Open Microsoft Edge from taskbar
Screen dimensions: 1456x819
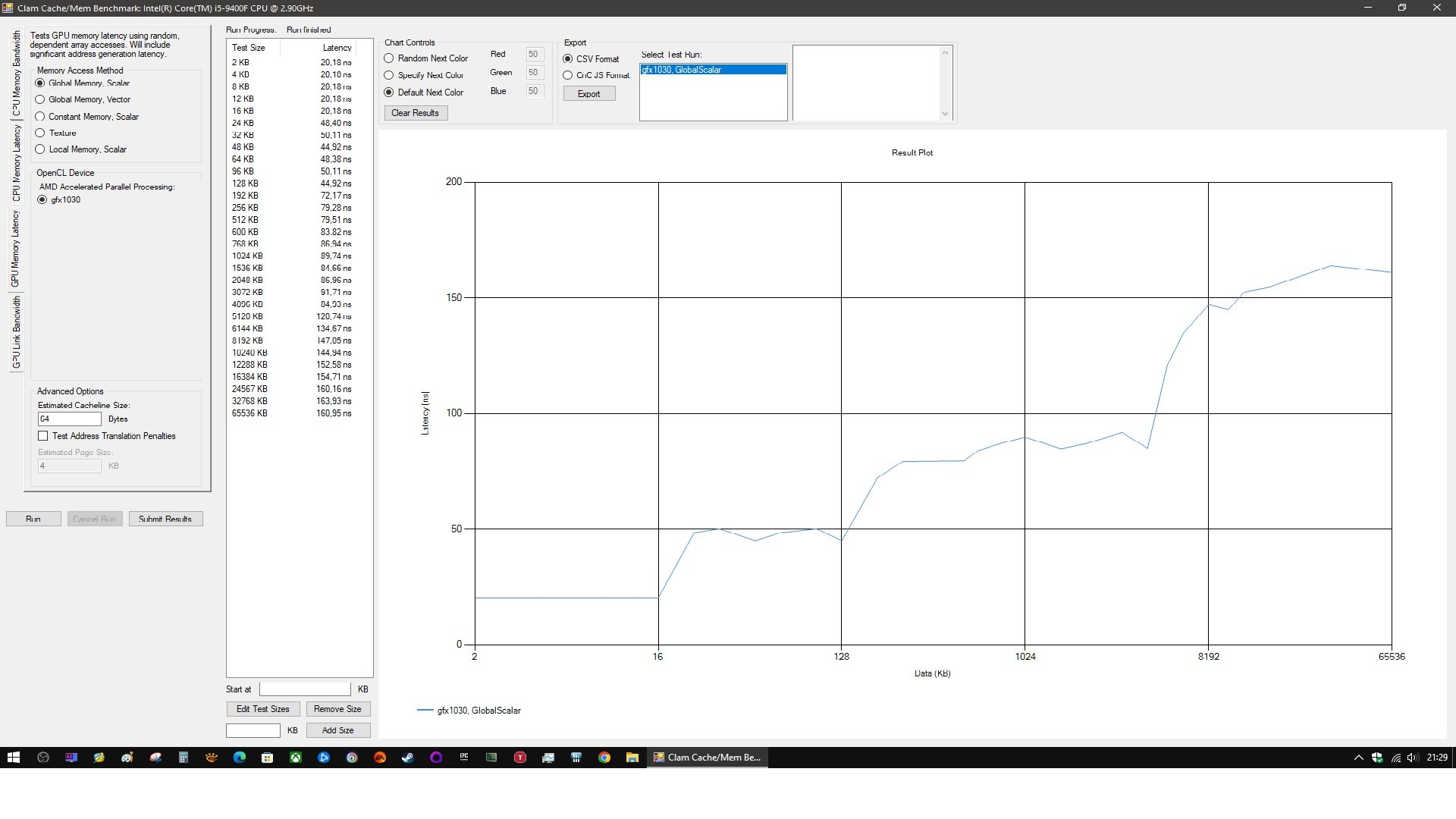pyautogui.click(x=240, y=757)
